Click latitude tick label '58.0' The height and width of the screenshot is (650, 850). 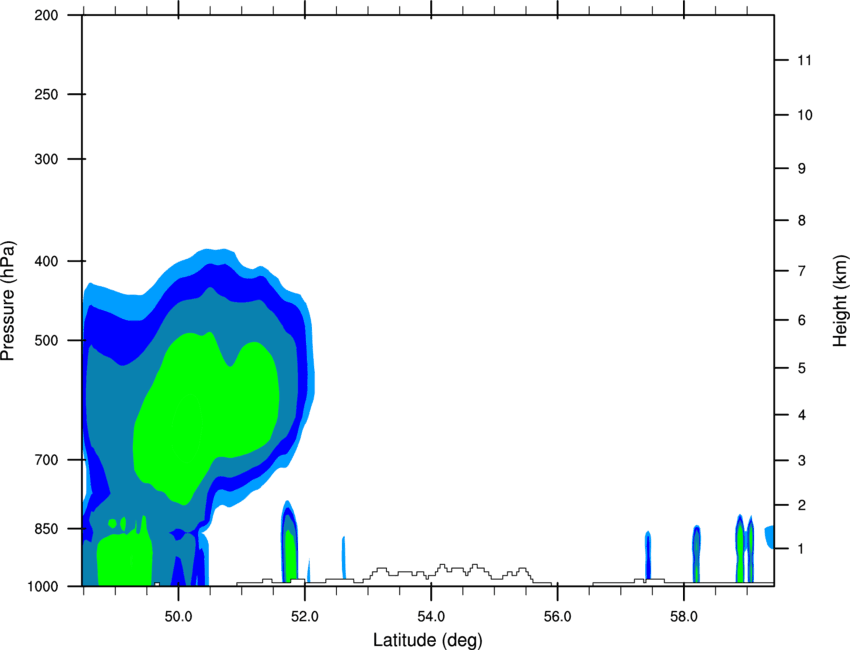[684, 617]
